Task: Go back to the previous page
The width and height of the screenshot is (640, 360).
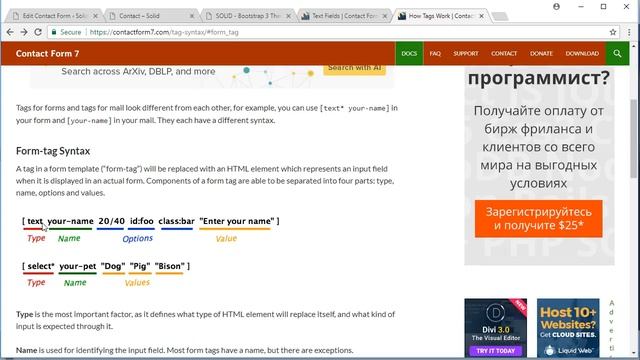Action: pyautogui.click(x=10, y=32)
